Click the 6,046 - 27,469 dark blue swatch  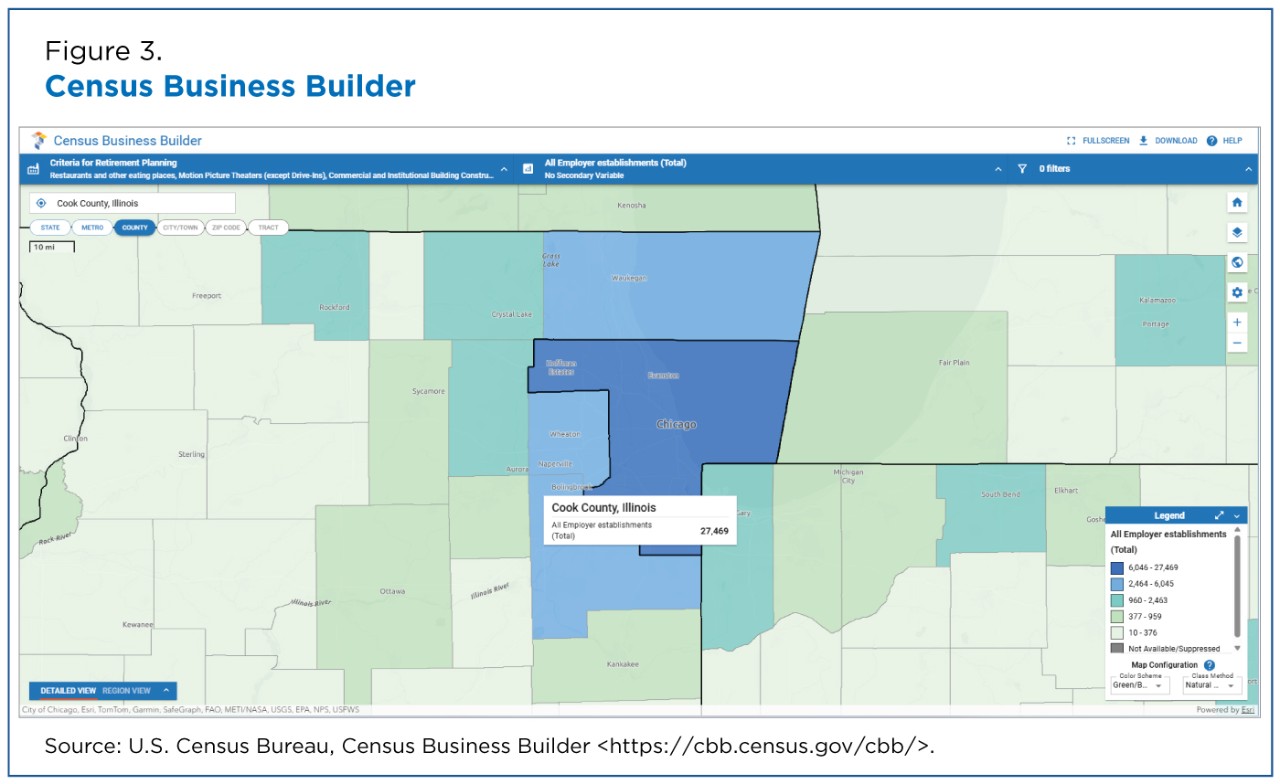click(1117, 568)
